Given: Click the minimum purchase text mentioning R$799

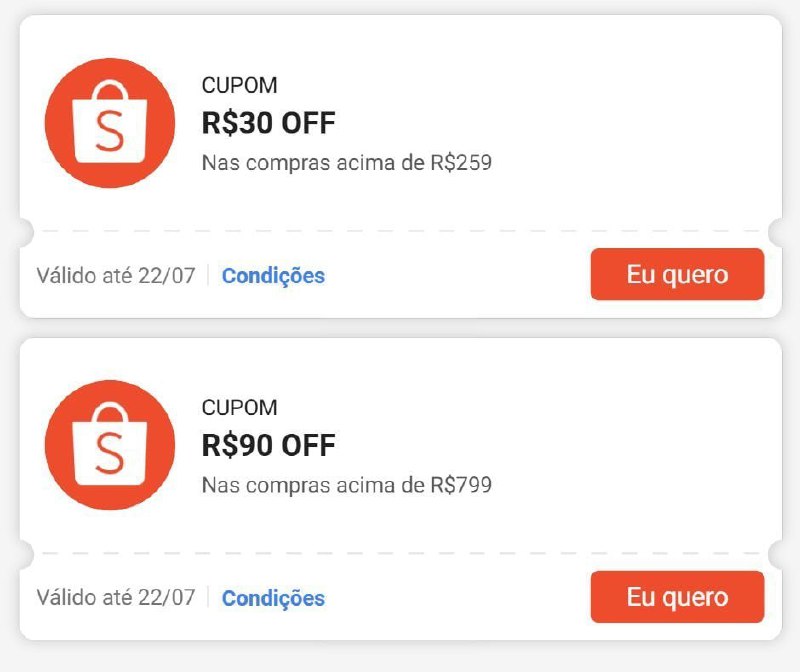Looking at the screenshot, I should [x=346, y=485].
